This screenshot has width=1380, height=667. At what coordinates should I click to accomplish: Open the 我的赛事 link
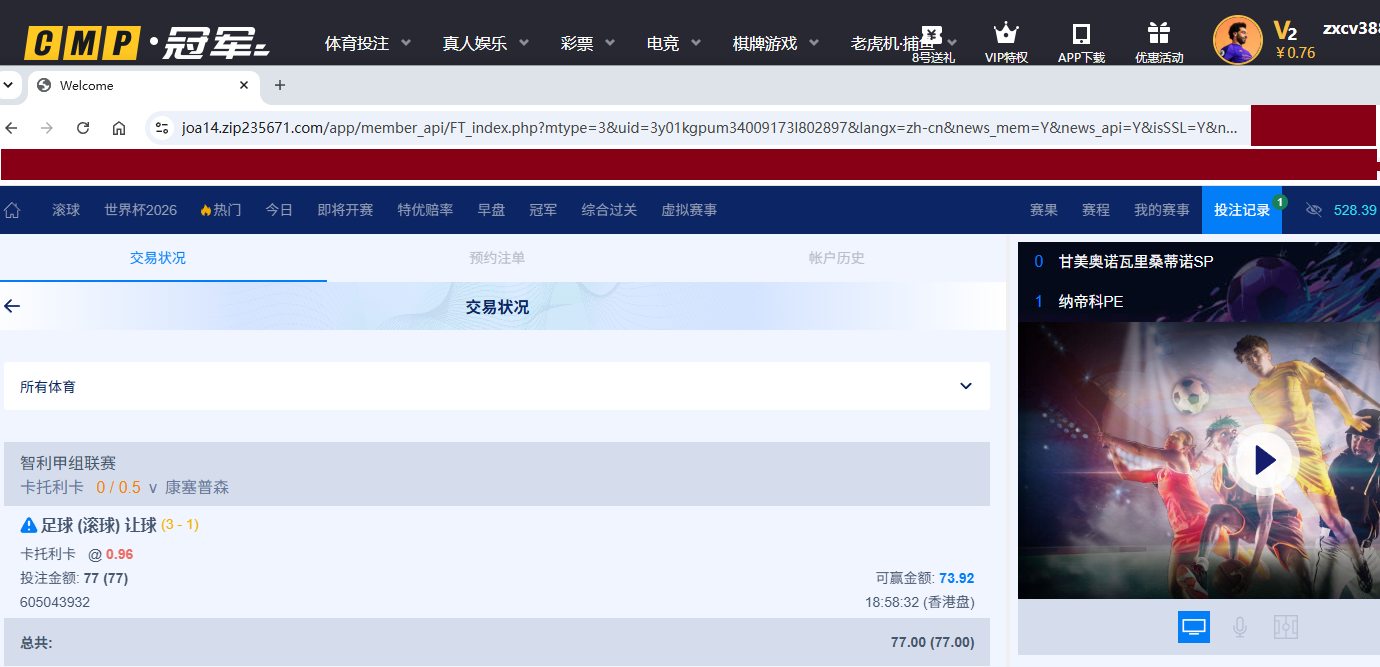(x=1162, y=210)
